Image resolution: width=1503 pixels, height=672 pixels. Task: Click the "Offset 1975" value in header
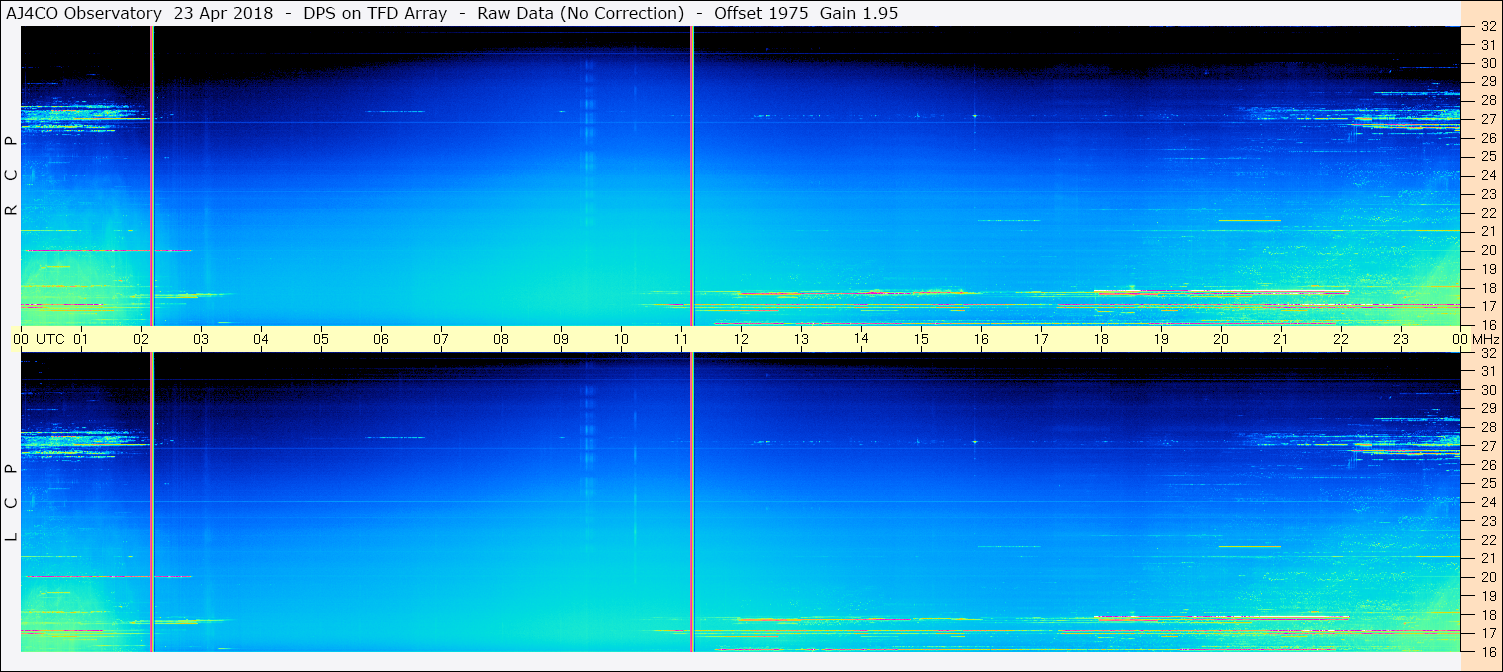point(760,13)
